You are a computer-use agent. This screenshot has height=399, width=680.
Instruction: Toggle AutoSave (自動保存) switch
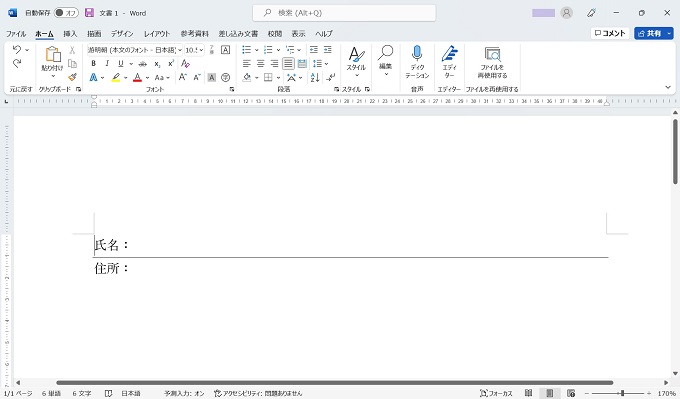[66, 13]
